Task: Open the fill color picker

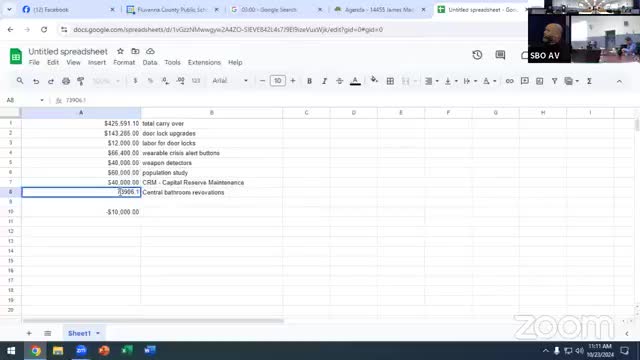Action: tap(374, 80)
